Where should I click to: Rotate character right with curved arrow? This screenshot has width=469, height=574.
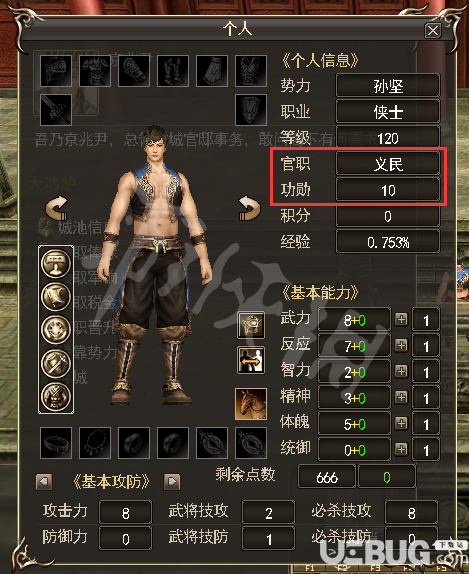pyautogui.click(x=249, y=208)
